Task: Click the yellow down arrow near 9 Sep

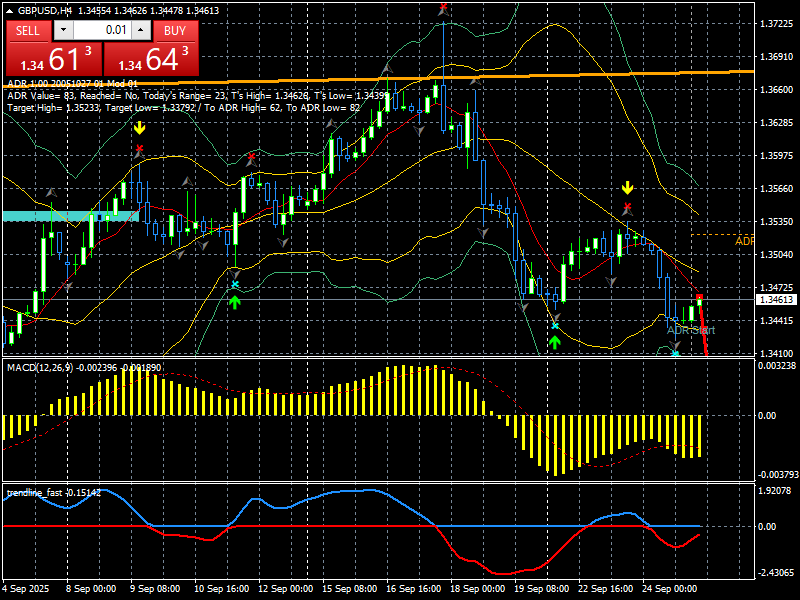Action: click(x=139, y=128)
